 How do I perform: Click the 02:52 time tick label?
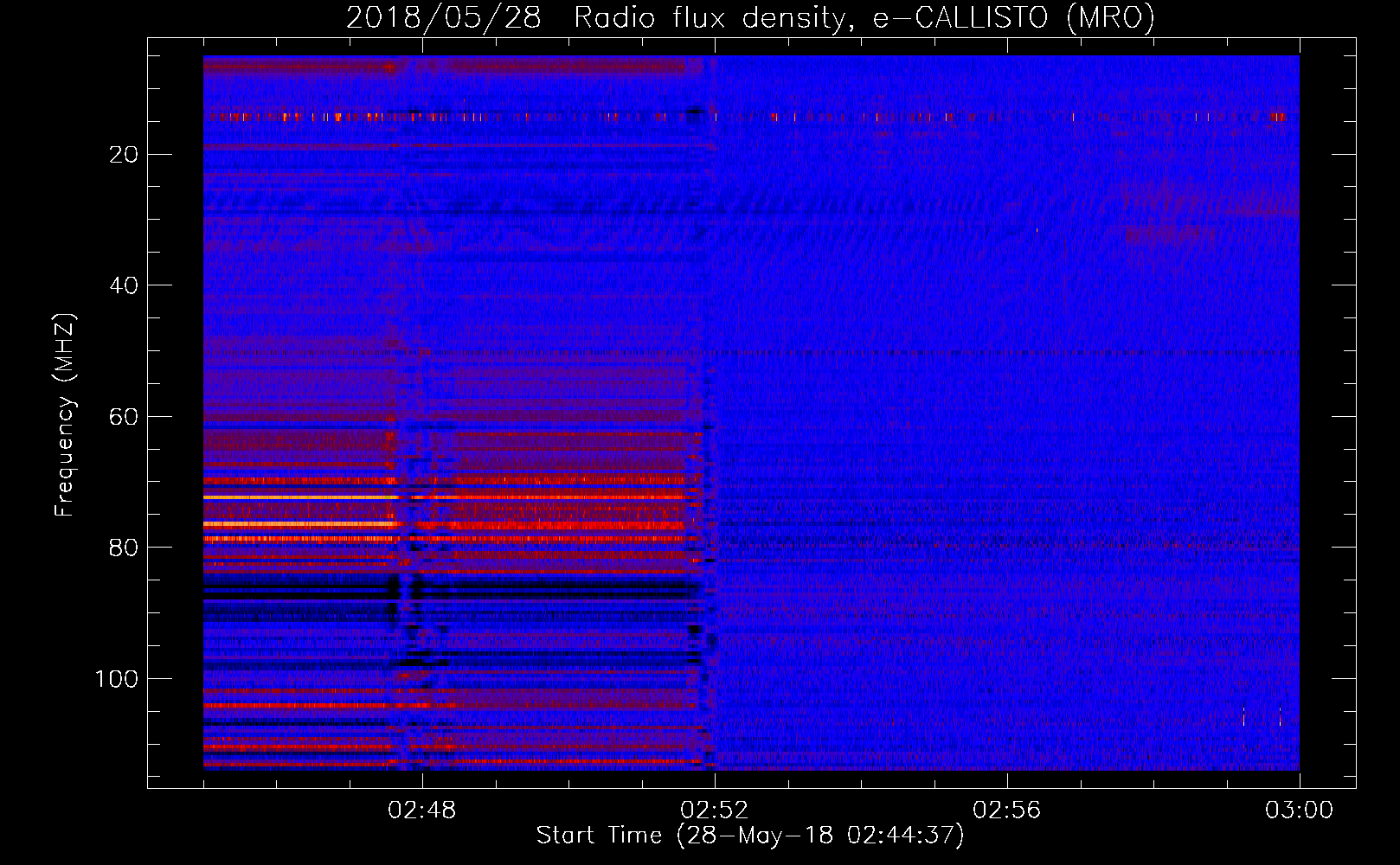coord(715,811)
